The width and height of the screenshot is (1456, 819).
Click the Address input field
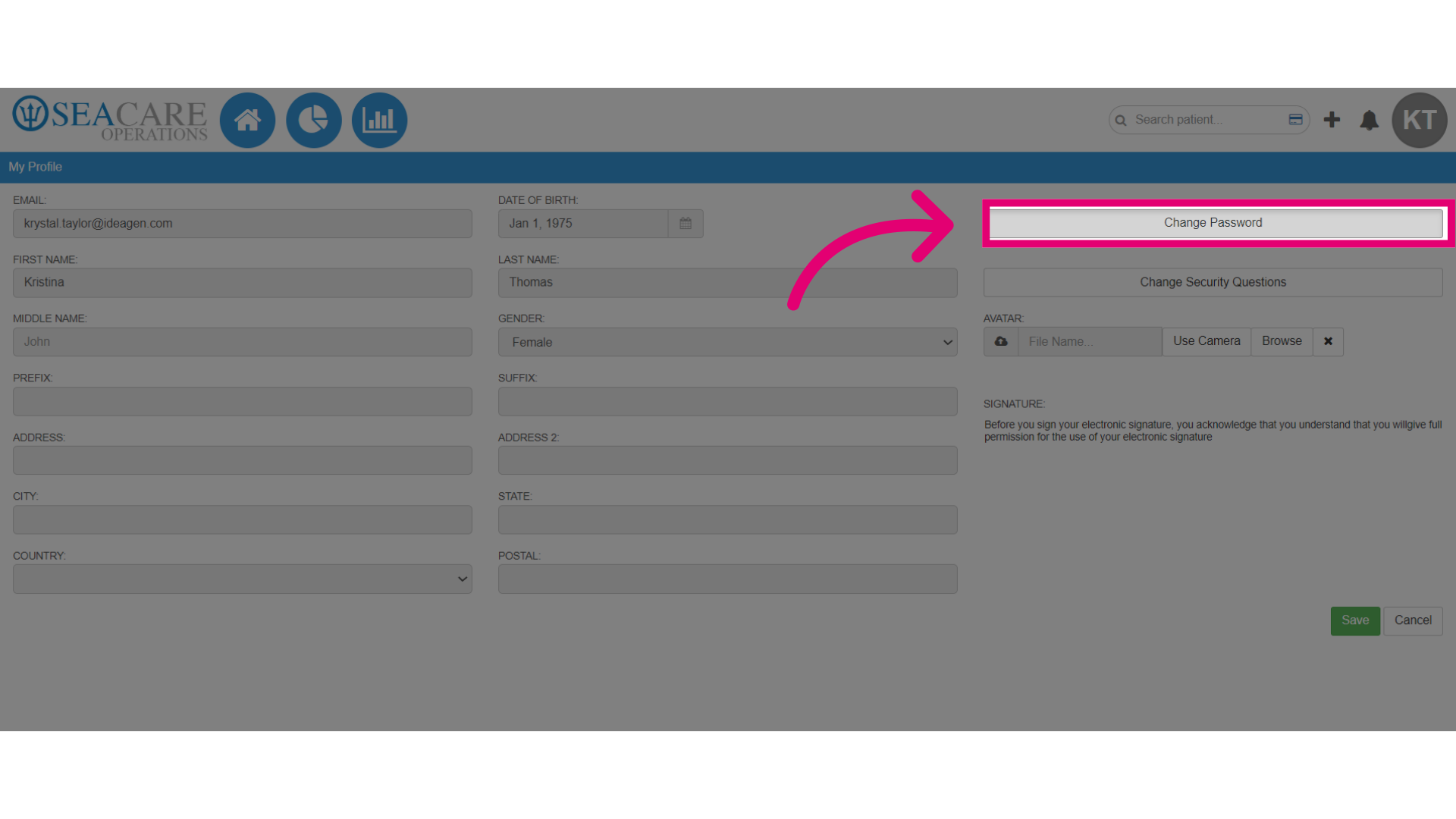pyautogui.click(x=243, y=461)
